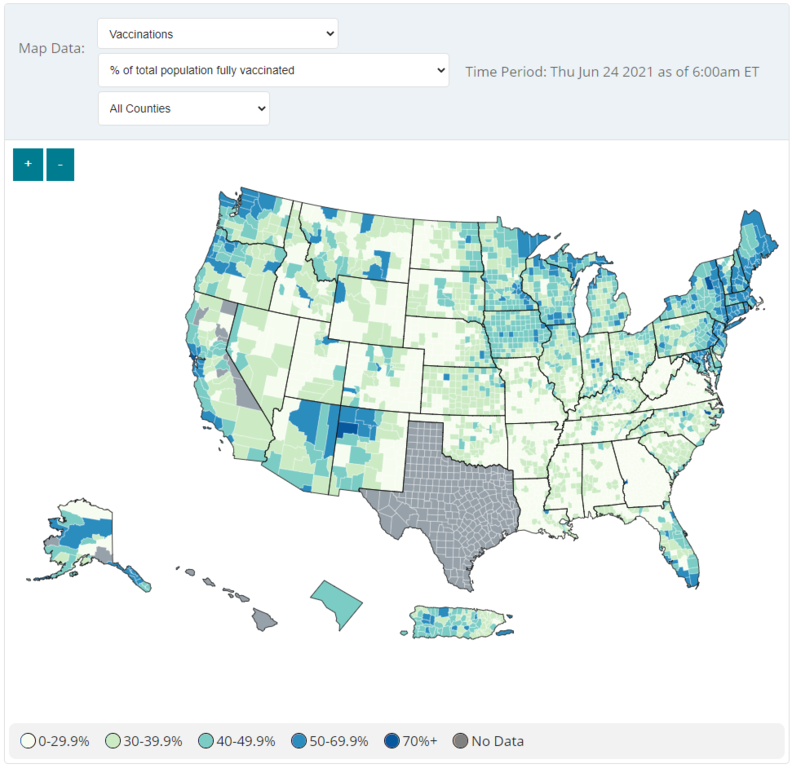Select the Washington DC inset shape
Image resolution: width=792 pixels, height=768 pixels.
tap(337, 605)
